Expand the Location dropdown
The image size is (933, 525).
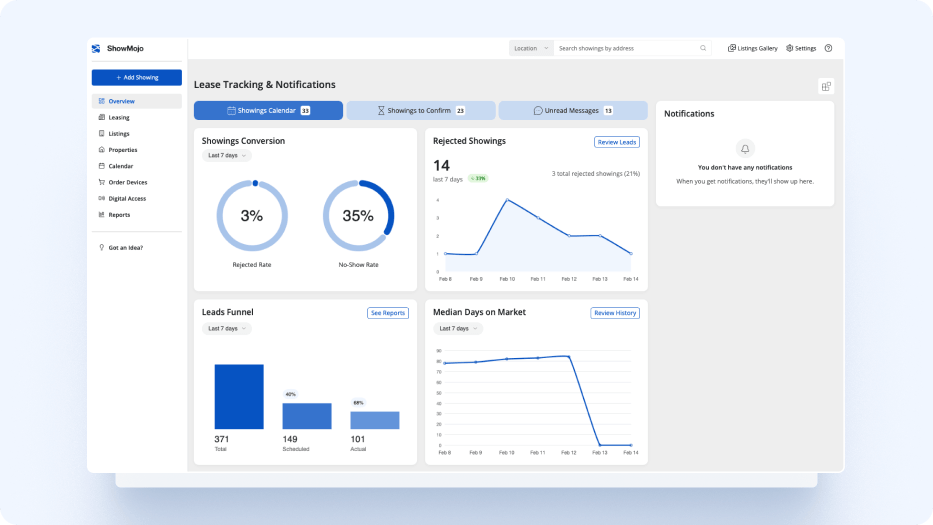pyautogui.click(x=531, y=48)
